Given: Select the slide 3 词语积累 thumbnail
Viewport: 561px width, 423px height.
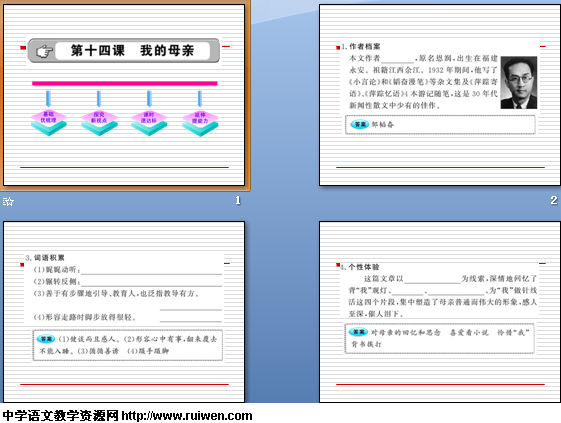Looking at the screenshot, I should point(124,312).
